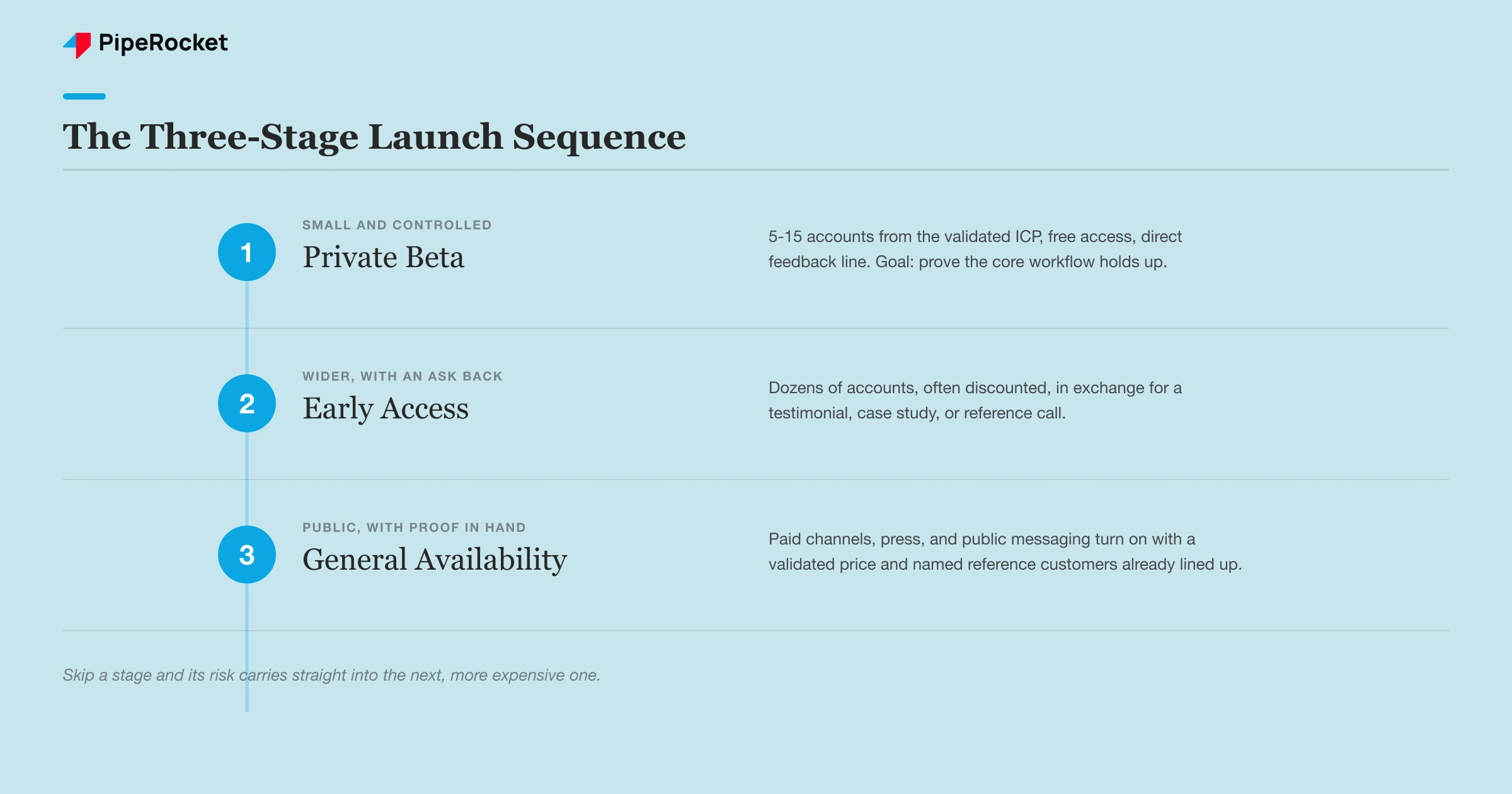Click the 'PUBLIC, WITH PROOF IN HAND' label
The width and height of the screenshot is (1512, 794).
(414, 527)
